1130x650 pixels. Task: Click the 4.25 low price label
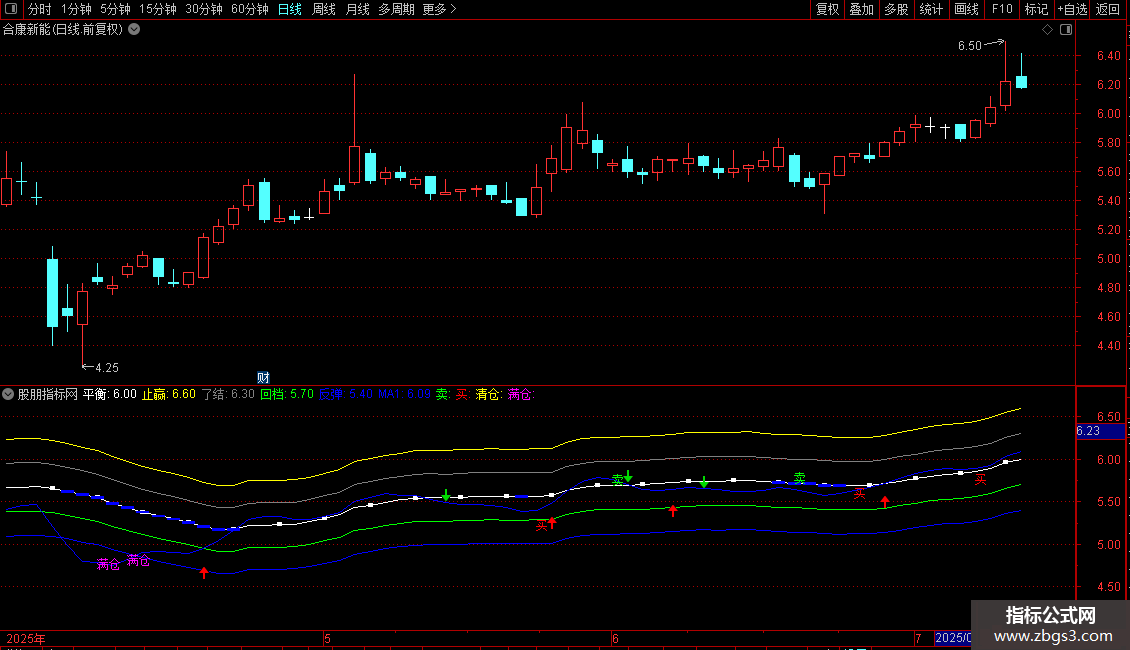click(x=107, y=368)
